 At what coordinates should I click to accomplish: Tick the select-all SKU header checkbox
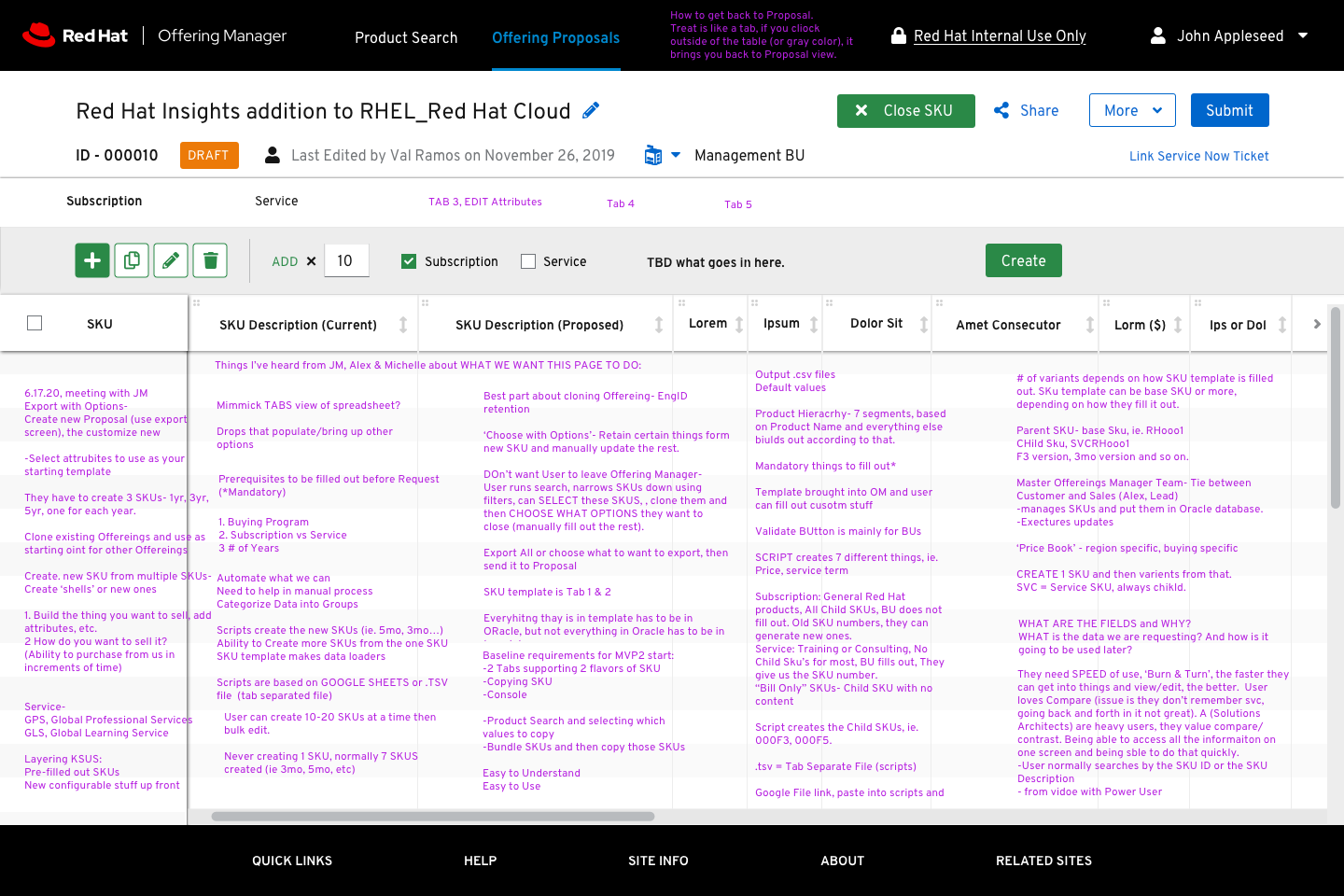35,323
